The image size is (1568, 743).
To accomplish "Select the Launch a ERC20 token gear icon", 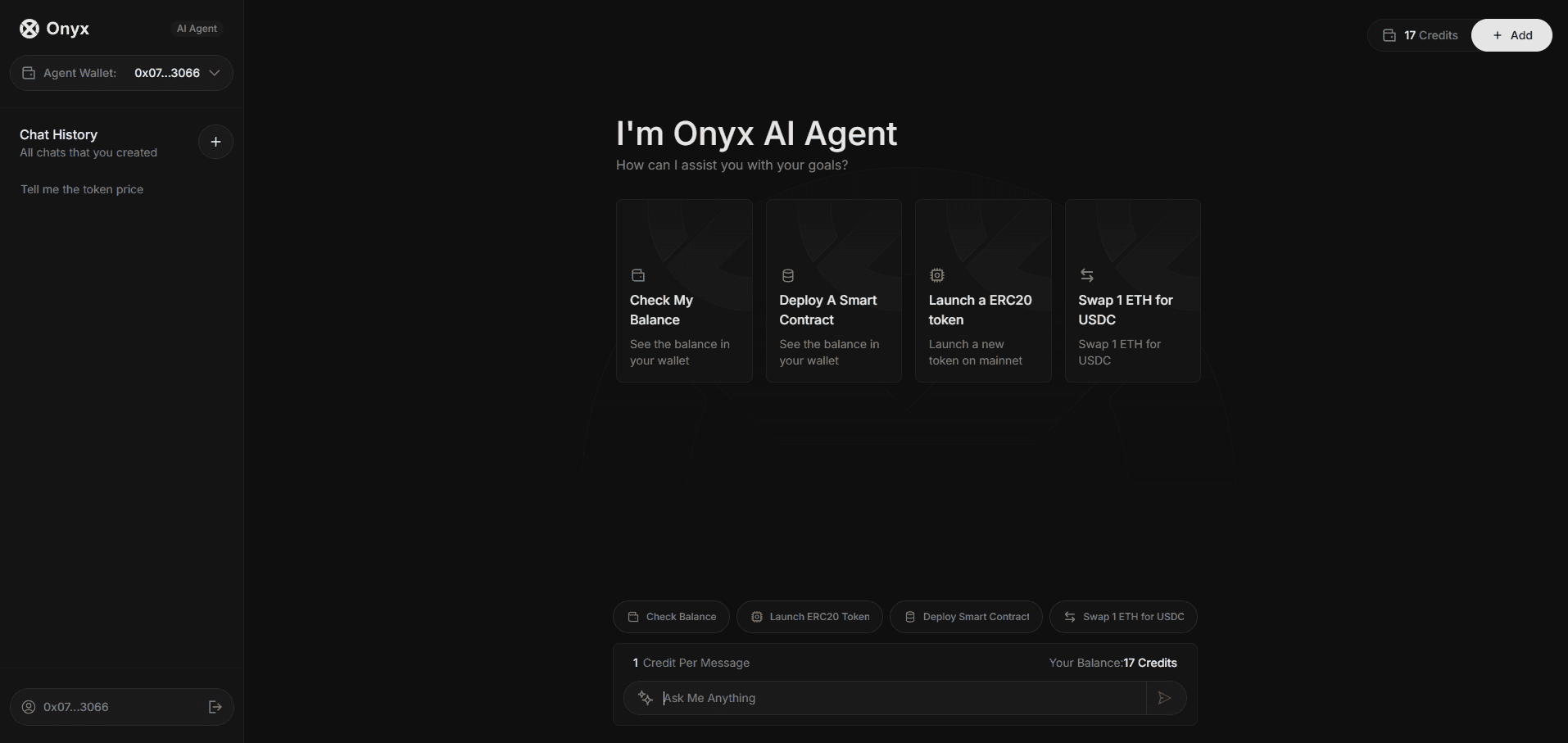I will [x=938, y=275].
